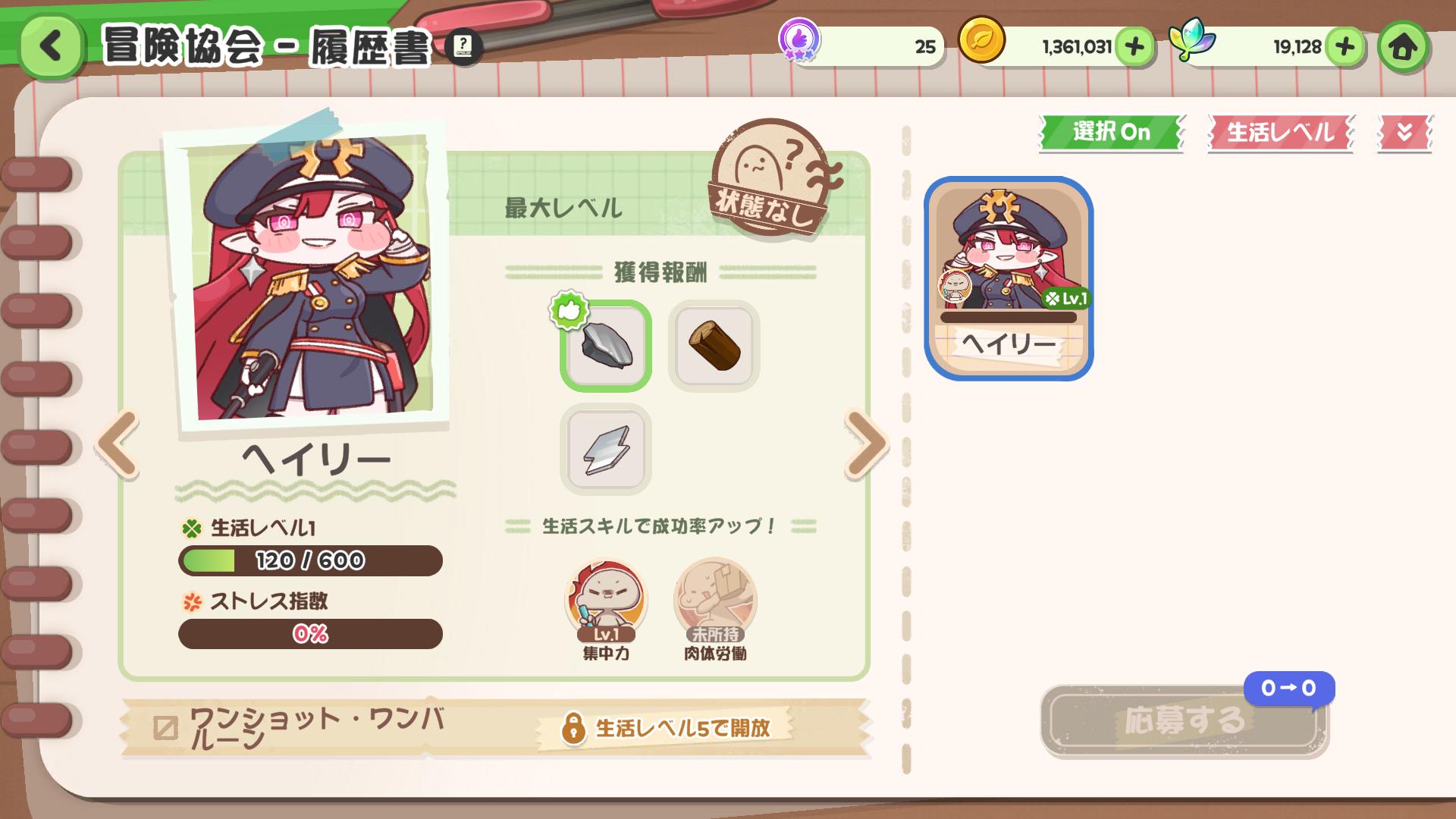Add gold coins with the plus button

(1134, 47)
